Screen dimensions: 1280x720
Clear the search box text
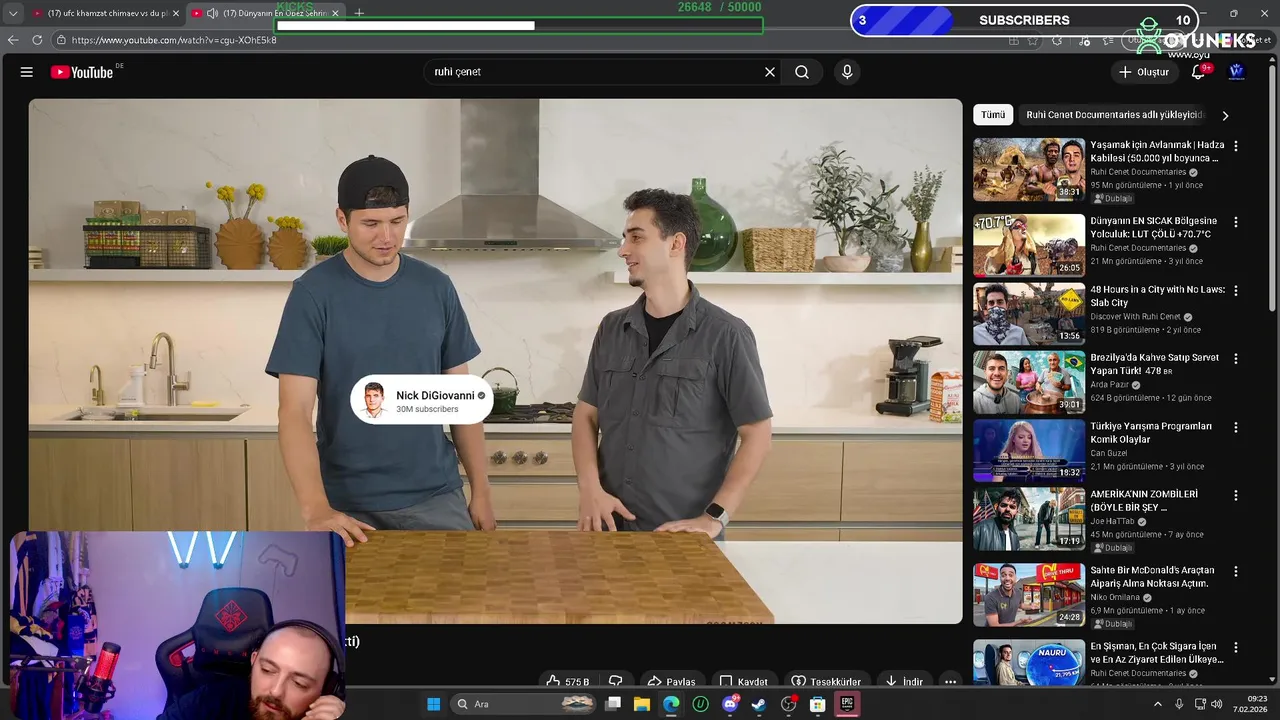pyautogui.click(x=770, y=72)
